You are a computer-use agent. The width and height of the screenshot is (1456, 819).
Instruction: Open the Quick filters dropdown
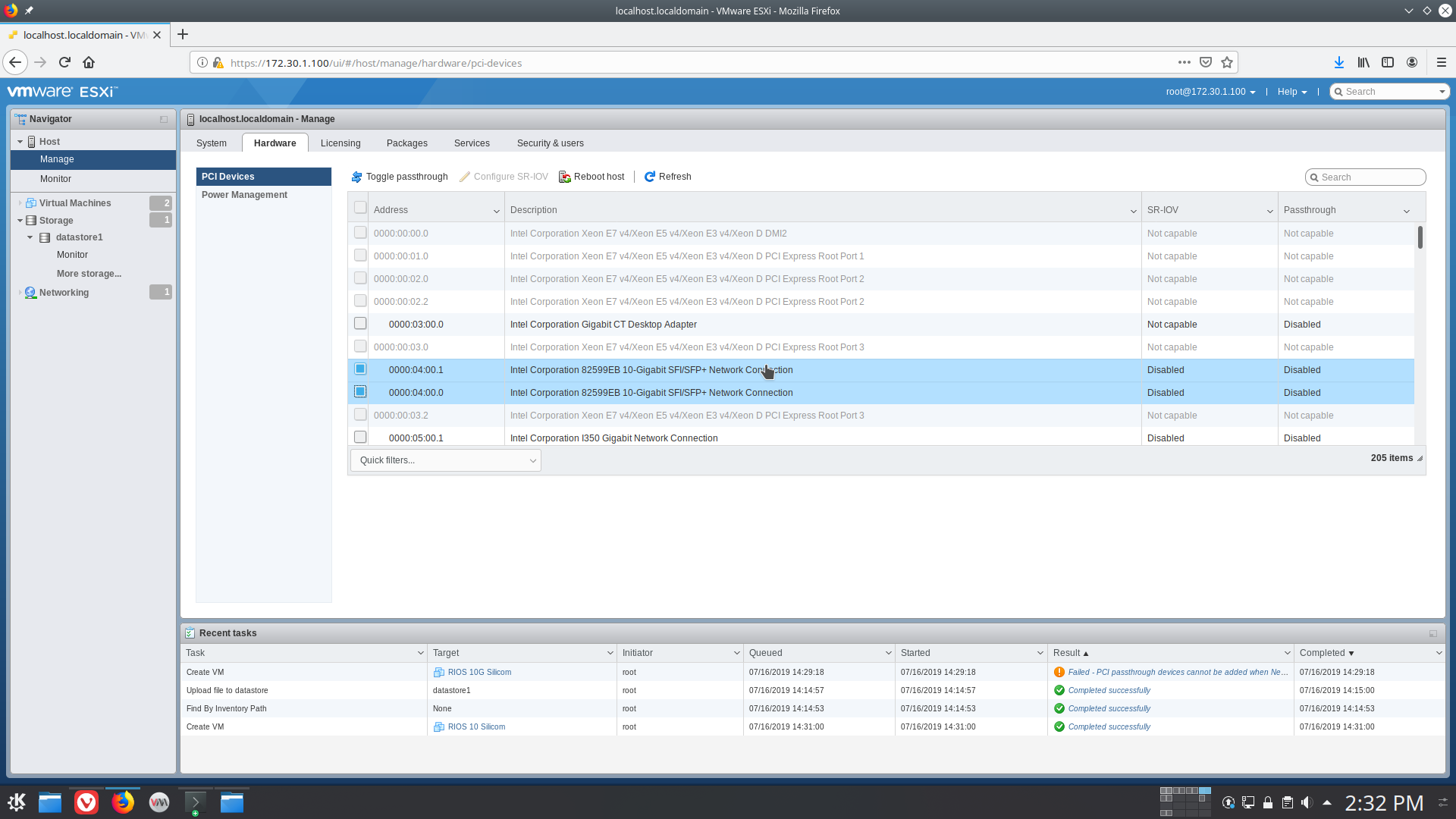point(446,460)
